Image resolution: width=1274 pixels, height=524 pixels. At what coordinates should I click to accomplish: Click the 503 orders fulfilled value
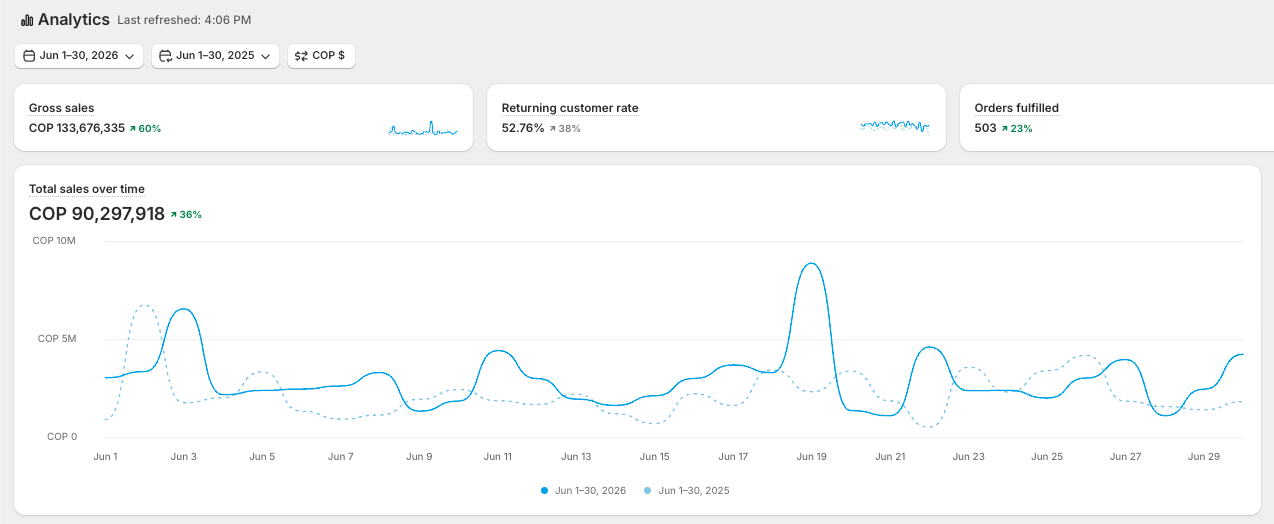pos(985,128)
